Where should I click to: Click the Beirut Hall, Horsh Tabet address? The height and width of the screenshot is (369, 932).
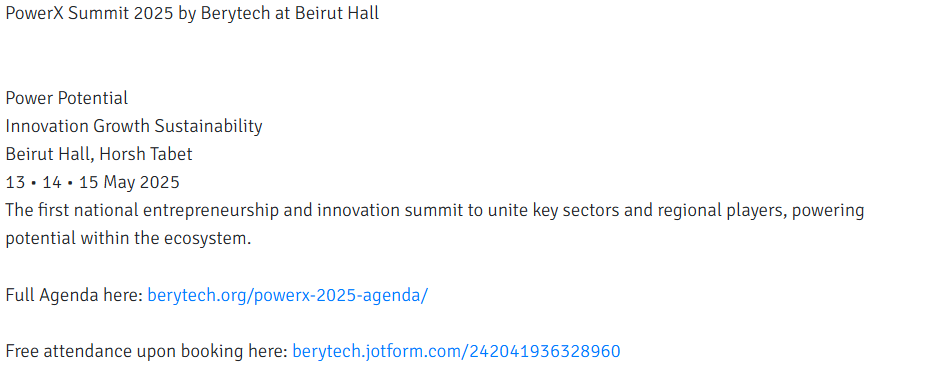pyautogui.click(x=99, y=154)
